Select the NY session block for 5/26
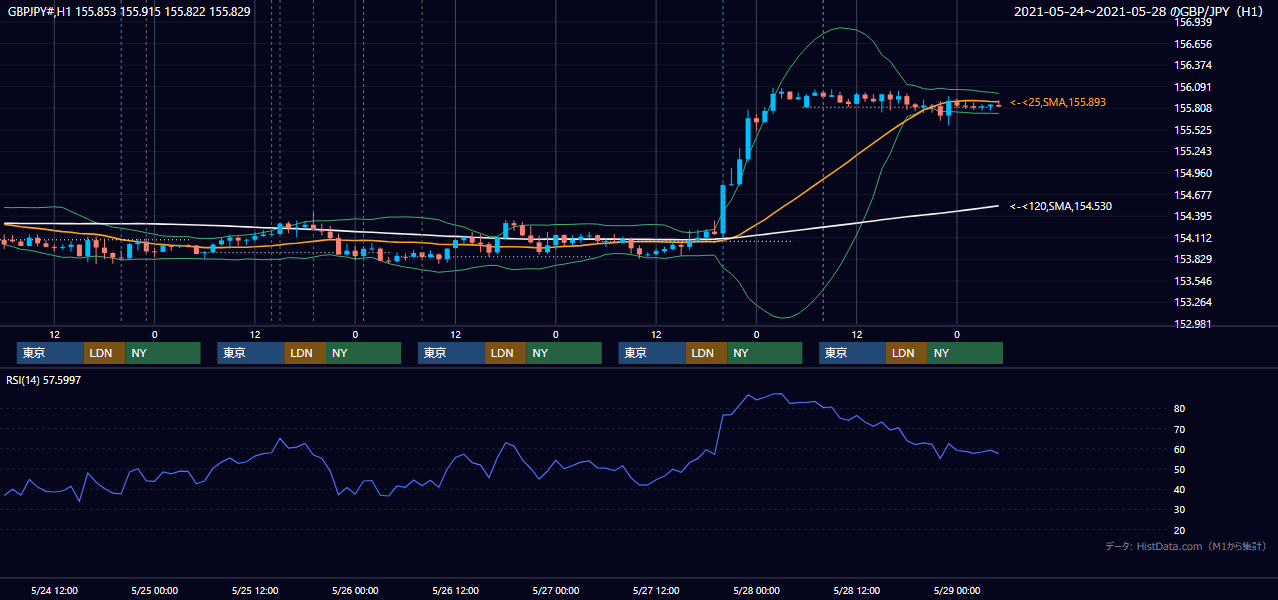Screen dimensions: 1278x600 pos(563,353)
